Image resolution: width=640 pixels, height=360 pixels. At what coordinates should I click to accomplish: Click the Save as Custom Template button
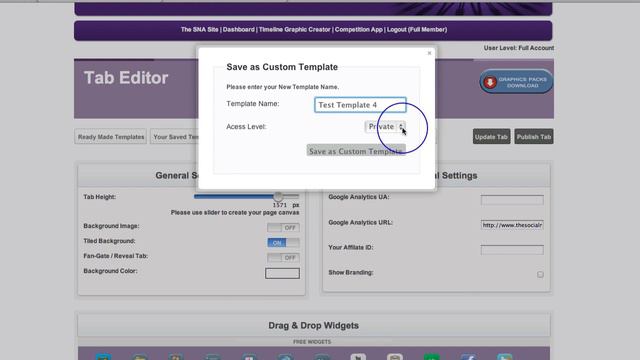[356, 151]
